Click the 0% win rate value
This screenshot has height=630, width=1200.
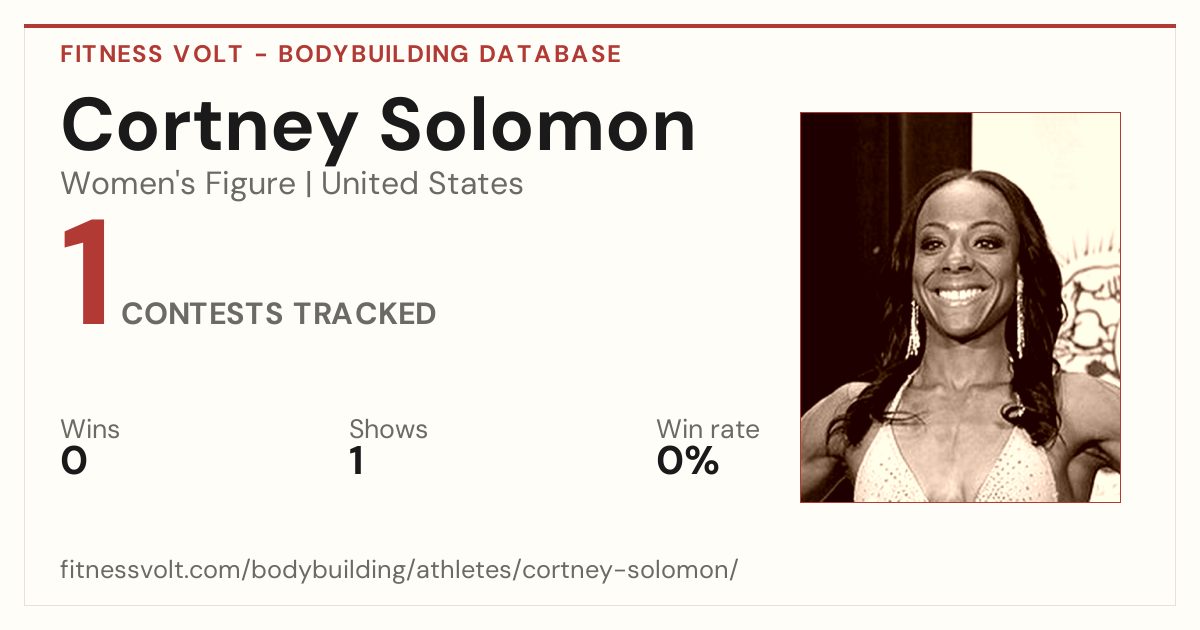pos(688,461)
